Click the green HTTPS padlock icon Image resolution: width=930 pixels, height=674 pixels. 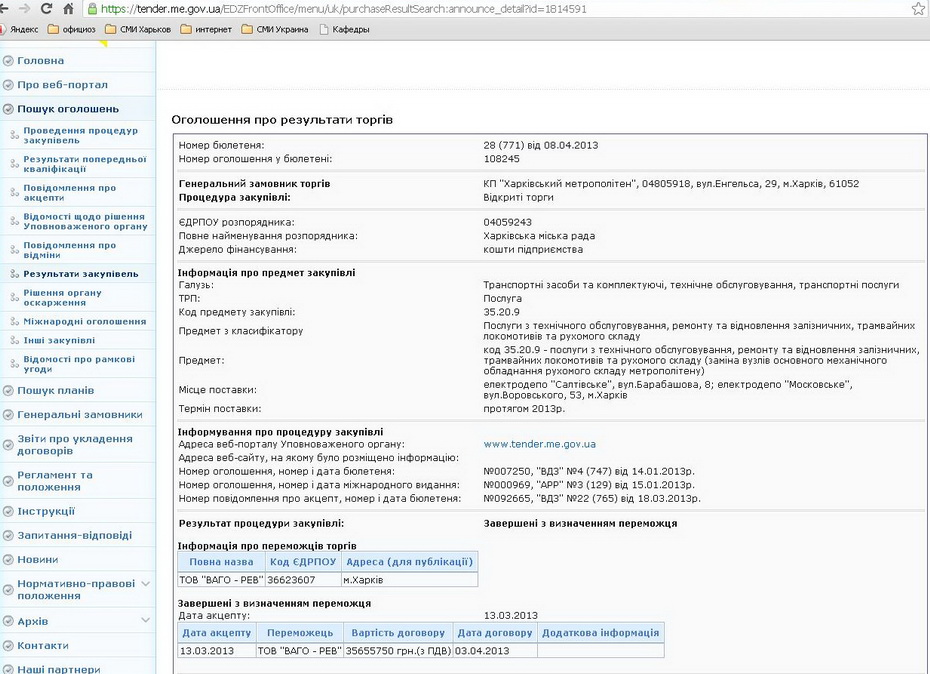pyautogui.click(x=92, y=9)
